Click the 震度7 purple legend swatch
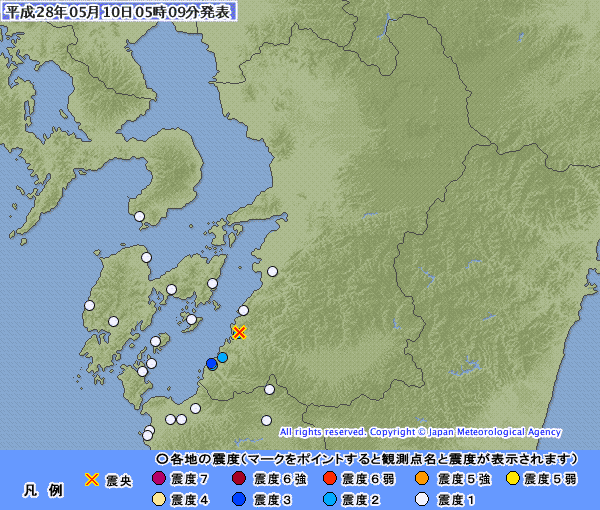The width and height of the screenshot is (600, 510). click(x=158, y=478)
